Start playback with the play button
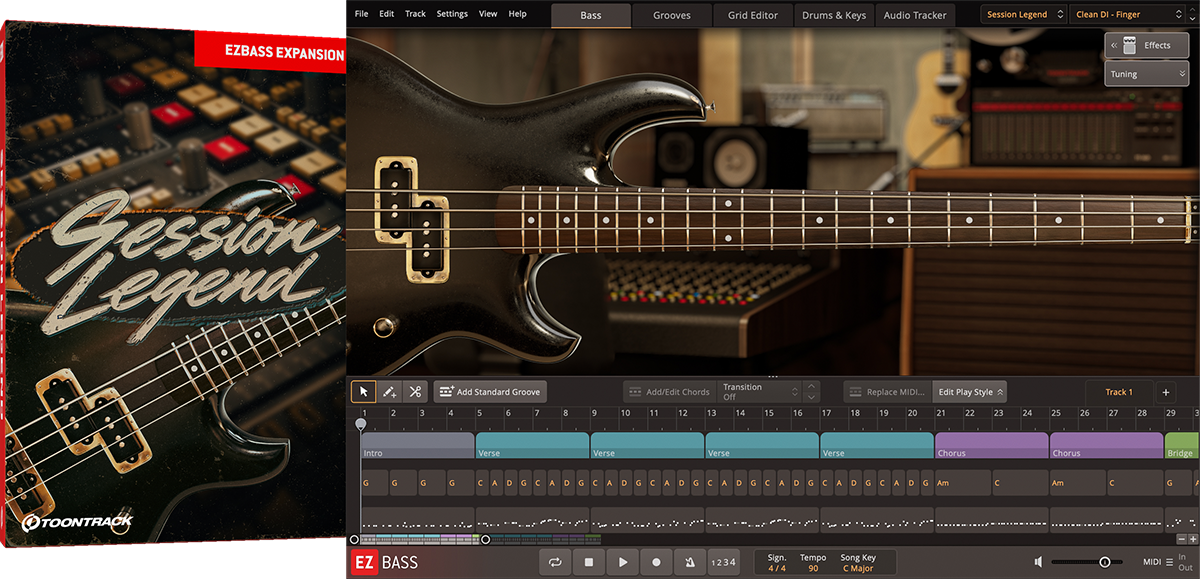The width and height of the screenshot is (1200, 579). pos(623,562)
